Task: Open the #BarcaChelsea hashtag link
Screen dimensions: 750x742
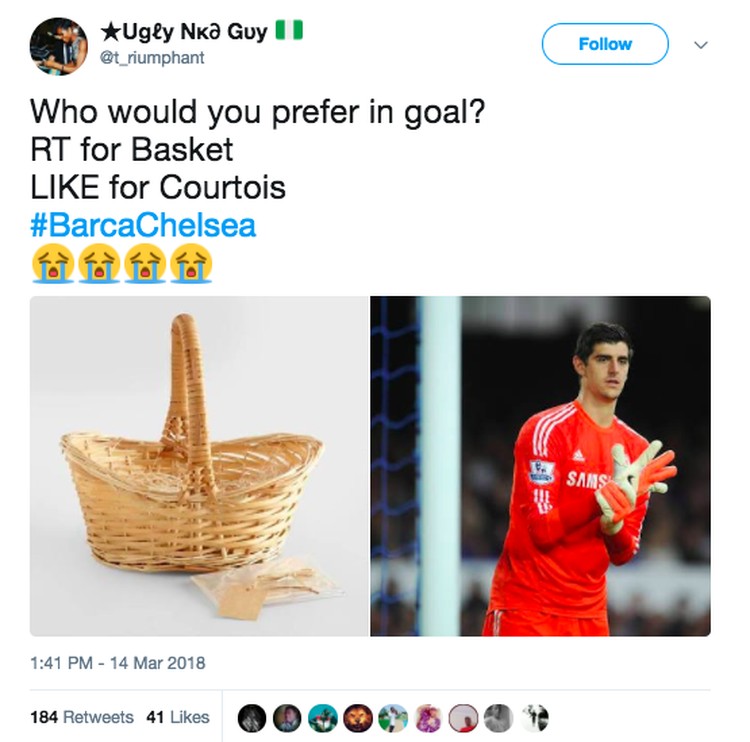Action: click(143, 225)
